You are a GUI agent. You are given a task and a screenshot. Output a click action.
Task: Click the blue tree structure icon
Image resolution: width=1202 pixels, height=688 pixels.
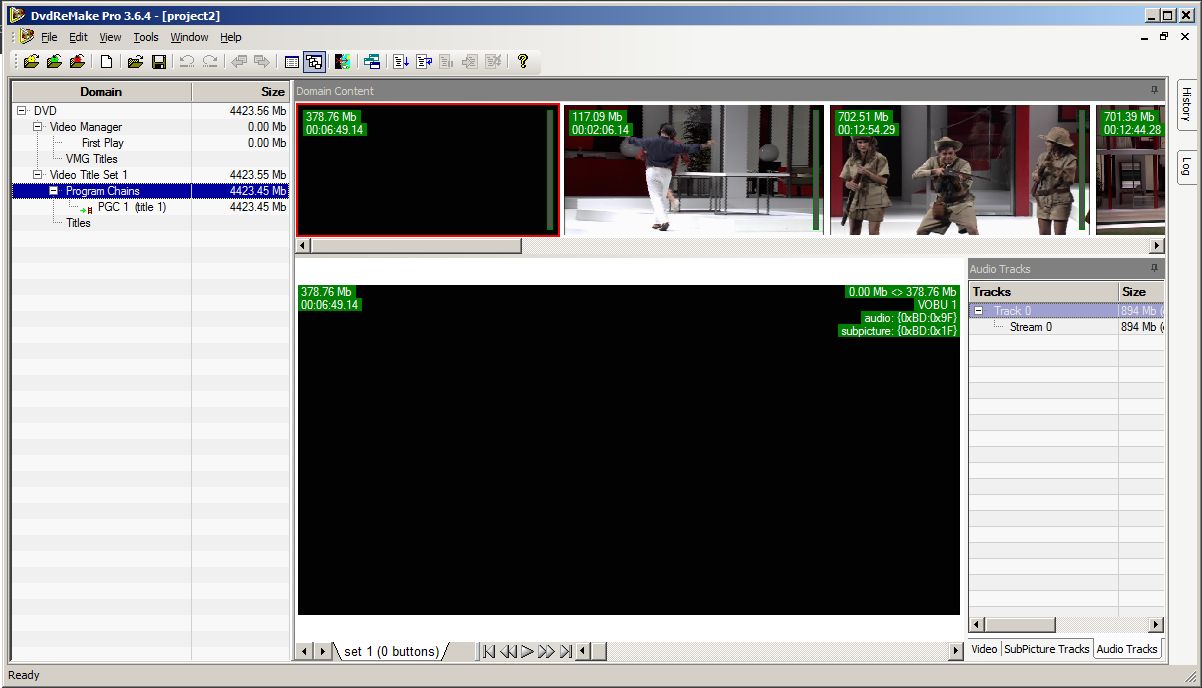pyautogui.click(x=372, y=62)
